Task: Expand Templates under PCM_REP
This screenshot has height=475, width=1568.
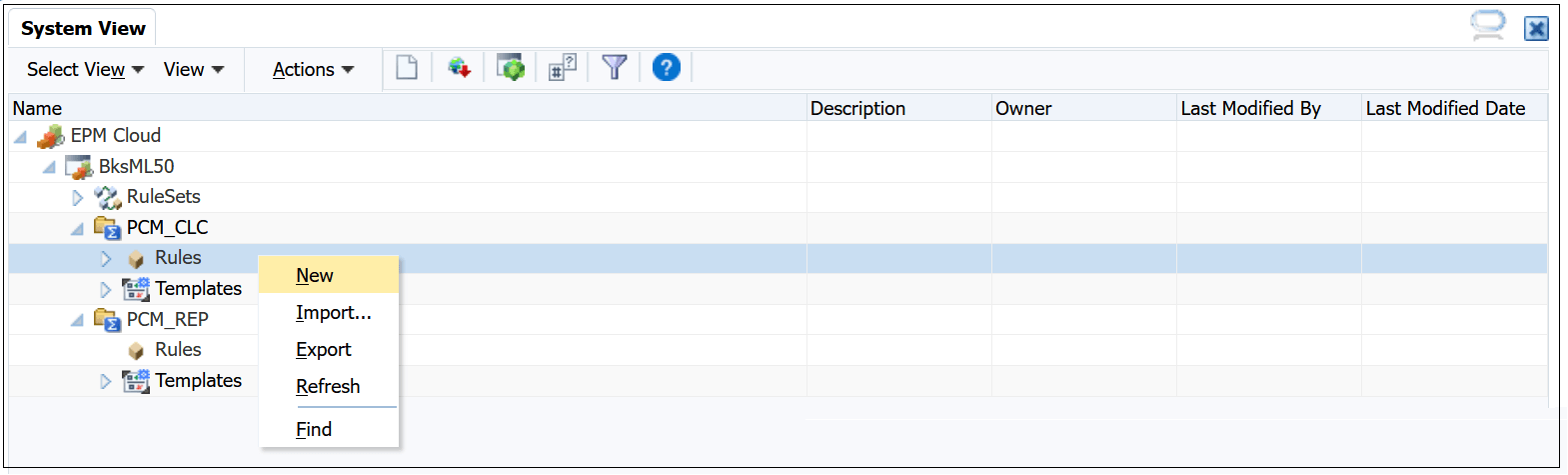Action: coord(106,381)
